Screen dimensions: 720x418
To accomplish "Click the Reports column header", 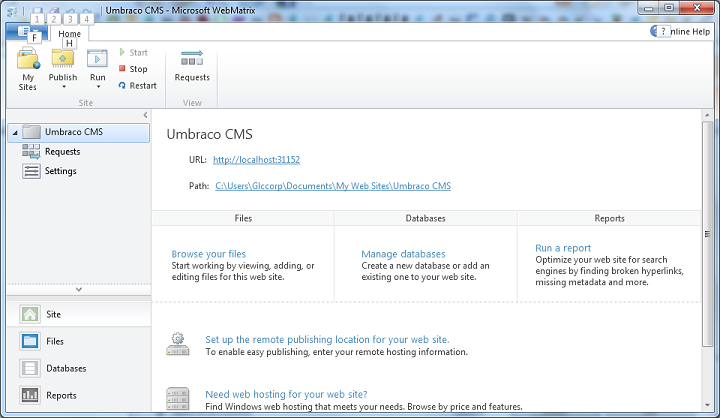I will click(x=609, y=218).
